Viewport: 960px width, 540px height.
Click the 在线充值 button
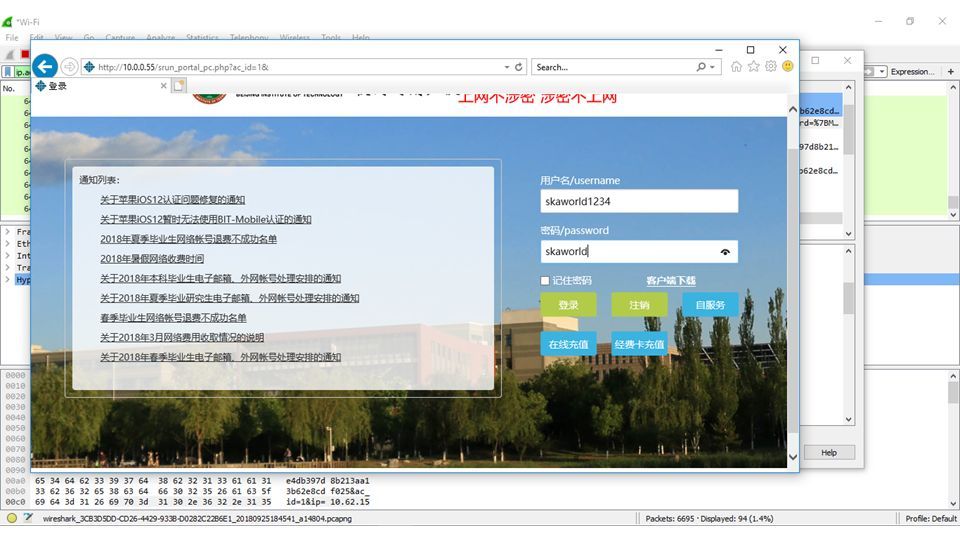[x=568, y=344]
